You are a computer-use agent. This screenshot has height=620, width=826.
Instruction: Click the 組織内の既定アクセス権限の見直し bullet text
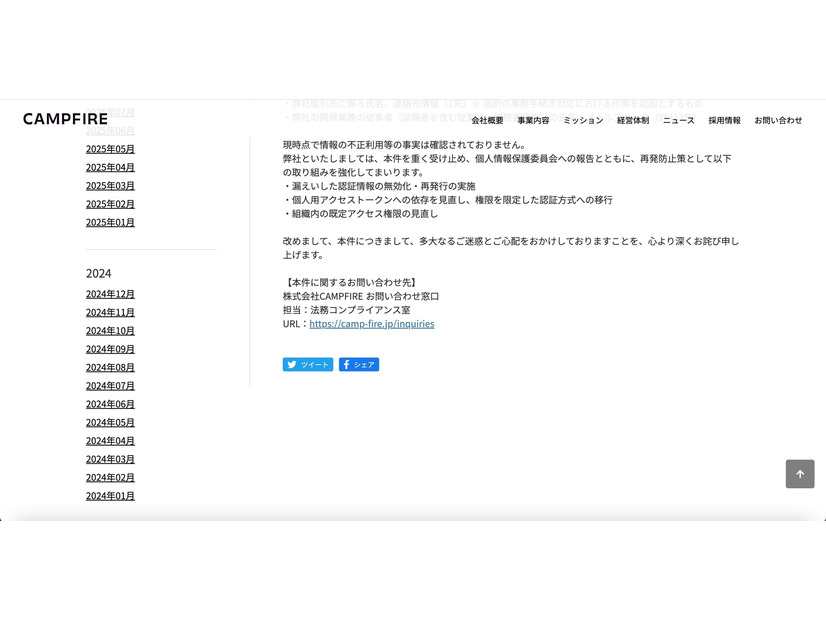click(x=360, y=213)
